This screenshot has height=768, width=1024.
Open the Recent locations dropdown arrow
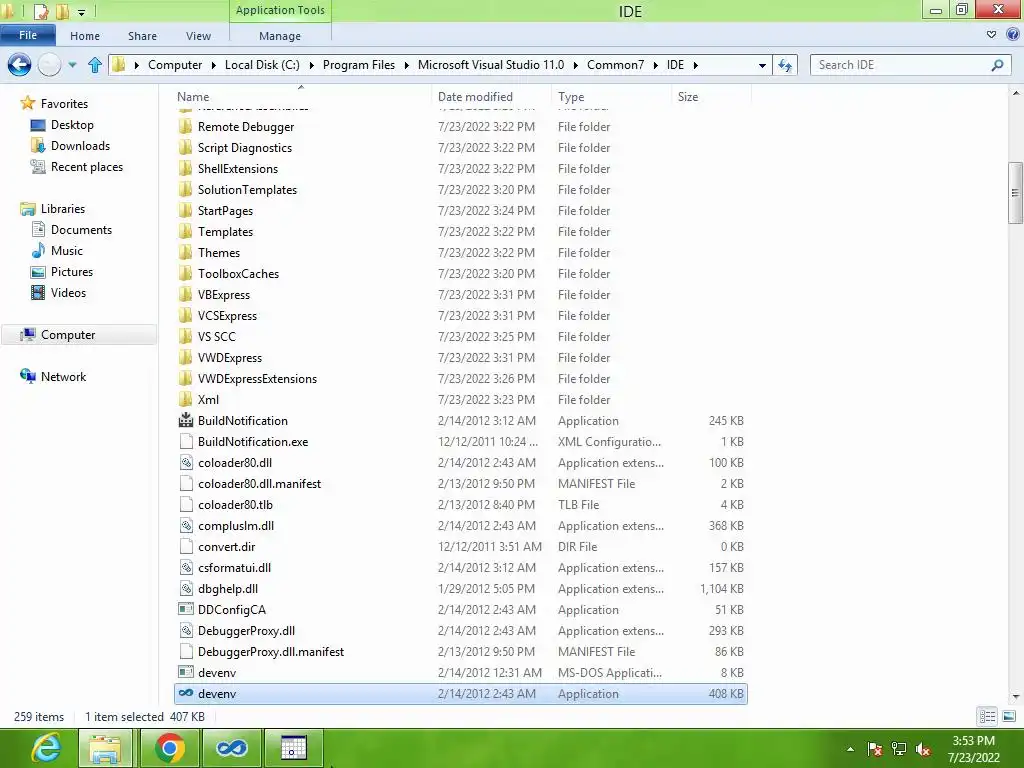coord(72,65)
